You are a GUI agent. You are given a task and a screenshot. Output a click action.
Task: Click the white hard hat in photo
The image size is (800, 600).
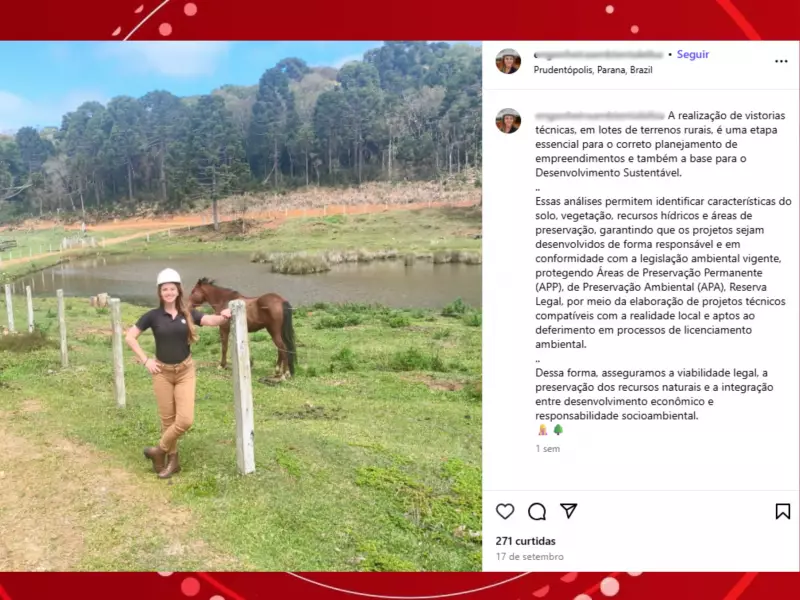[x=168, y=277]
